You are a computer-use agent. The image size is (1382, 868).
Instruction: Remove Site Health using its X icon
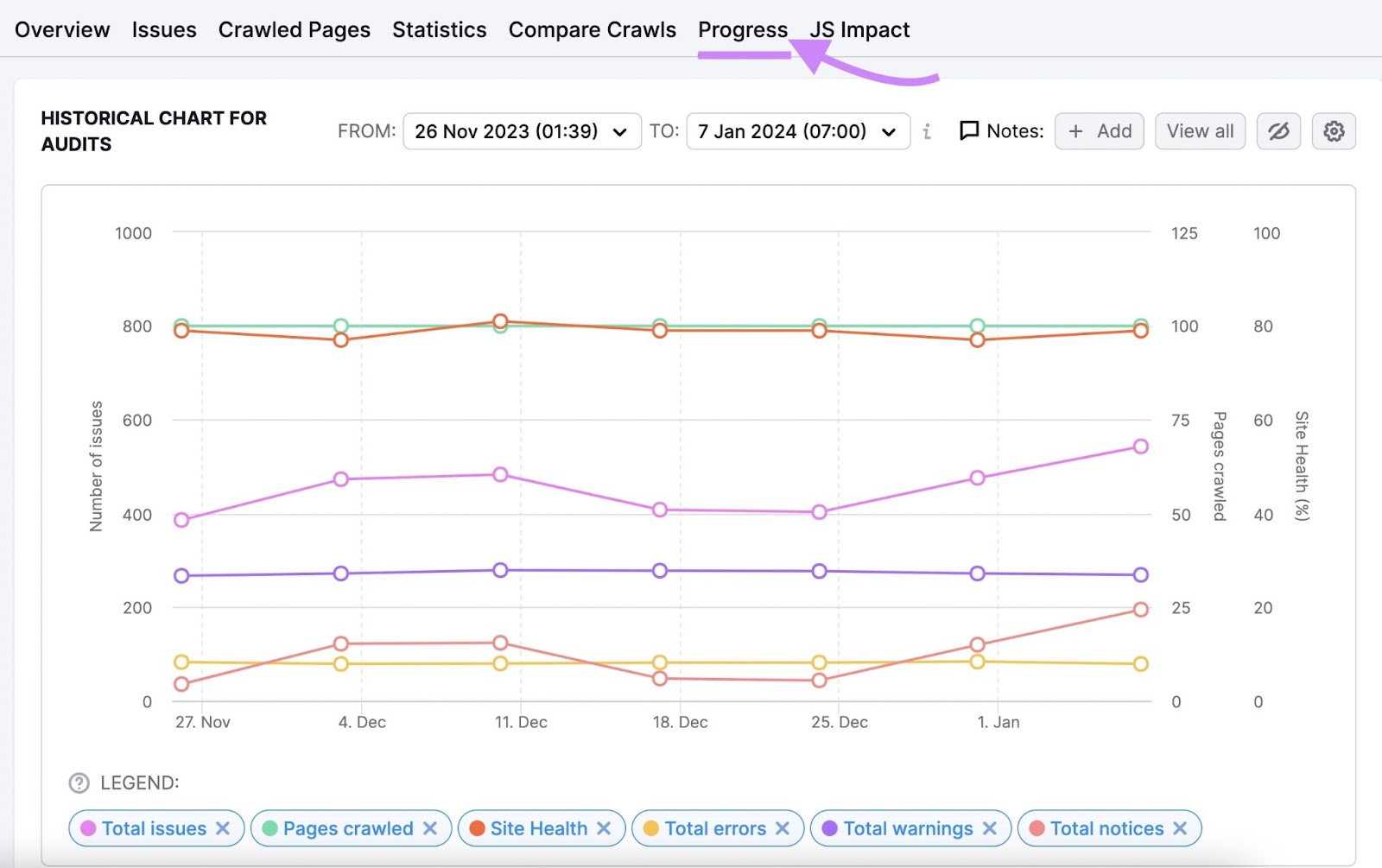pyautogui.click(x=605, y=828)
